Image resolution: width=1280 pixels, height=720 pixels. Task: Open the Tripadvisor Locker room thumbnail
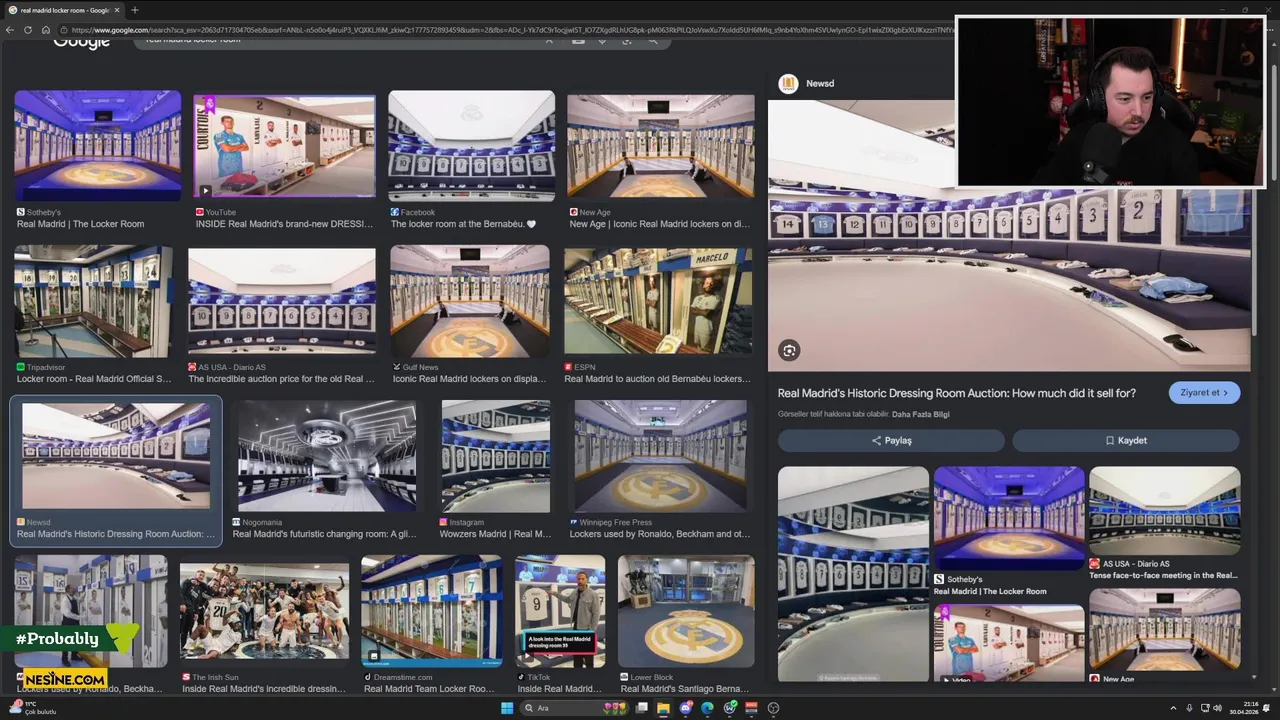pos(93,301)
